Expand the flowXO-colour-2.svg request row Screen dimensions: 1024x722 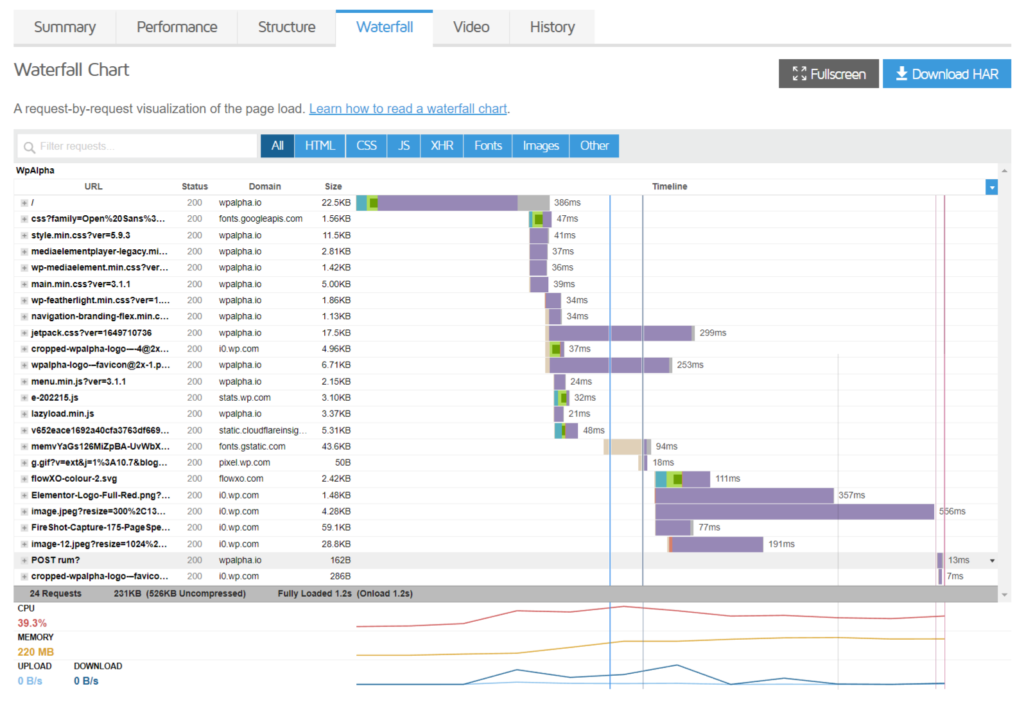pos(24,479)
